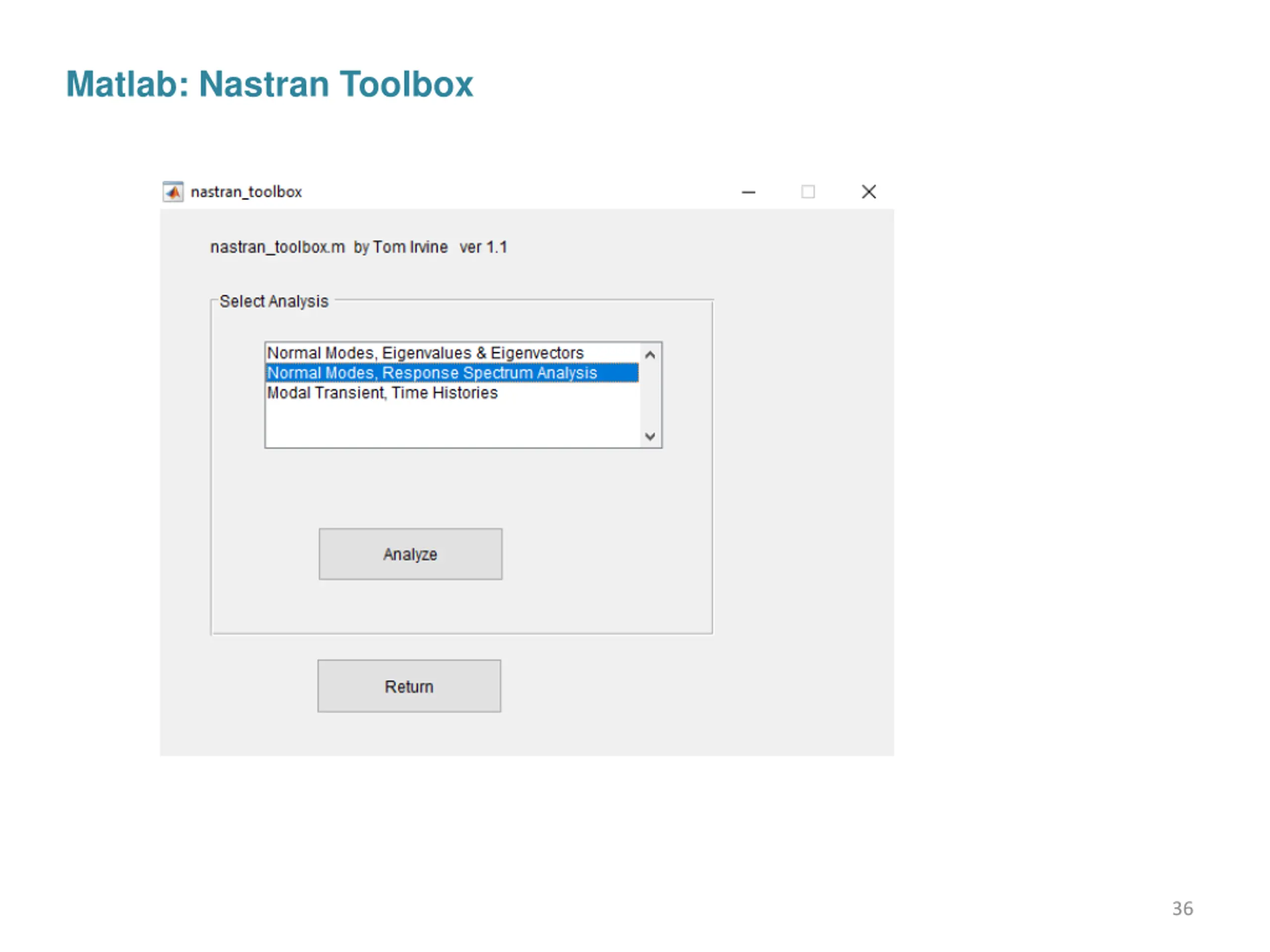
Task: Click the 'nastran_toolbox' window title text
Action: pos(246,192)
